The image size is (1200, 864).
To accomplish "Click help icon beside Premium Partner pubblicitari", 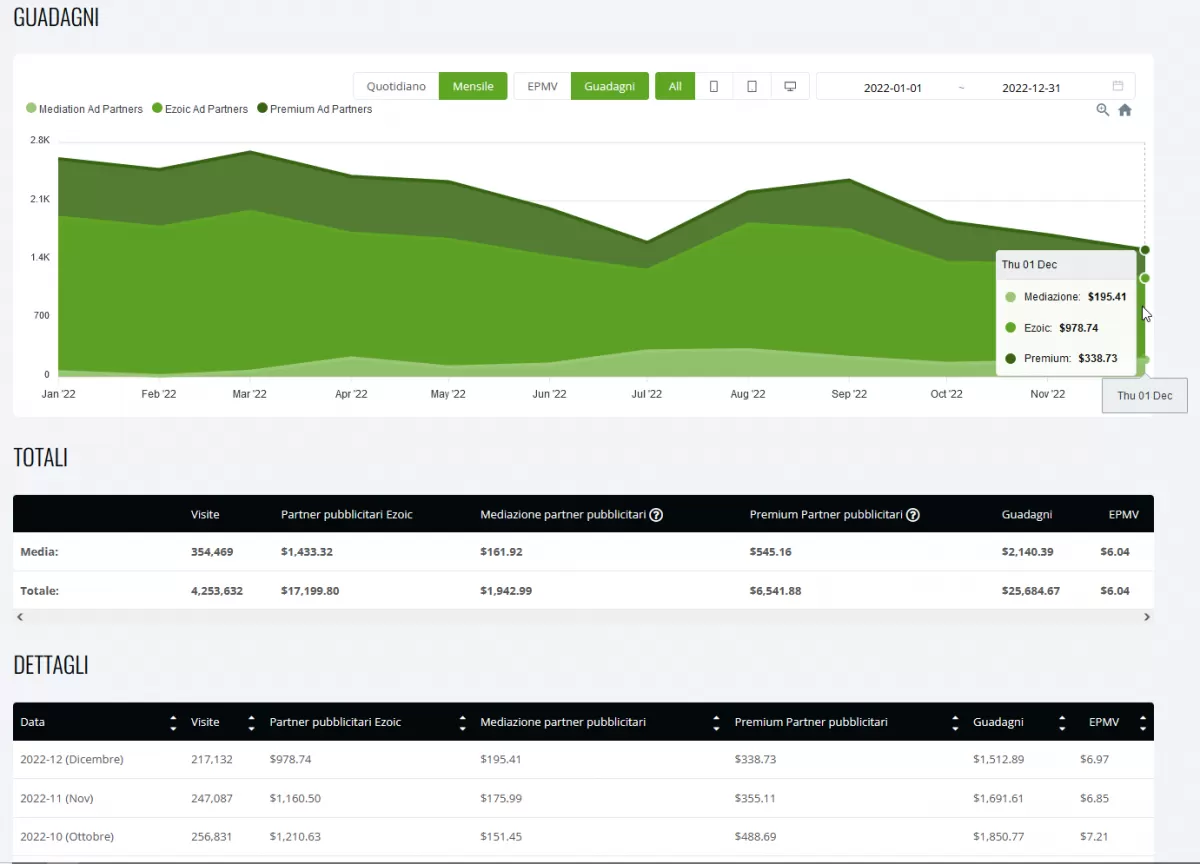I will click(912, 515).
